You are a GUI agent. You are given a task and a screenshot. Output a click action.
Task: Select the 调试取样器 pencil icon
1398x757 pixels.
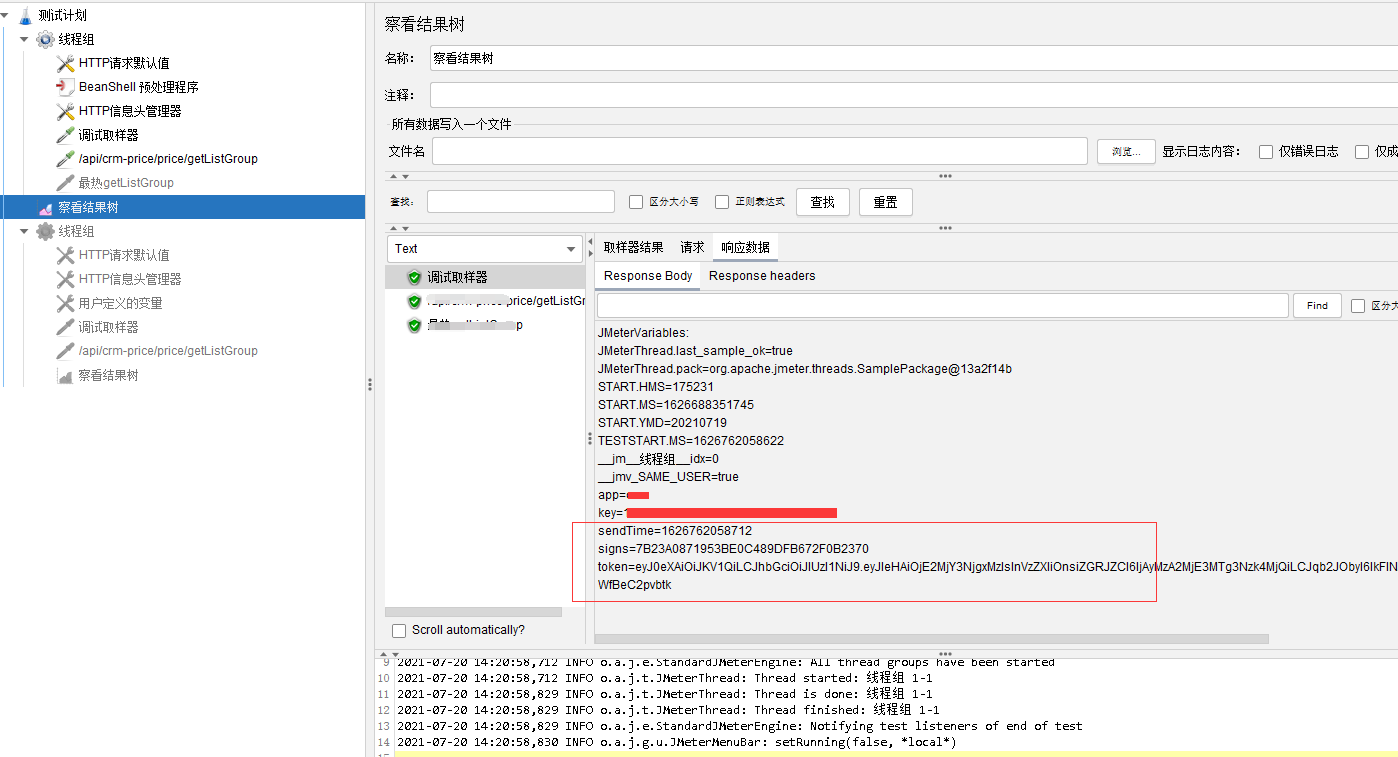pos(66,134)
